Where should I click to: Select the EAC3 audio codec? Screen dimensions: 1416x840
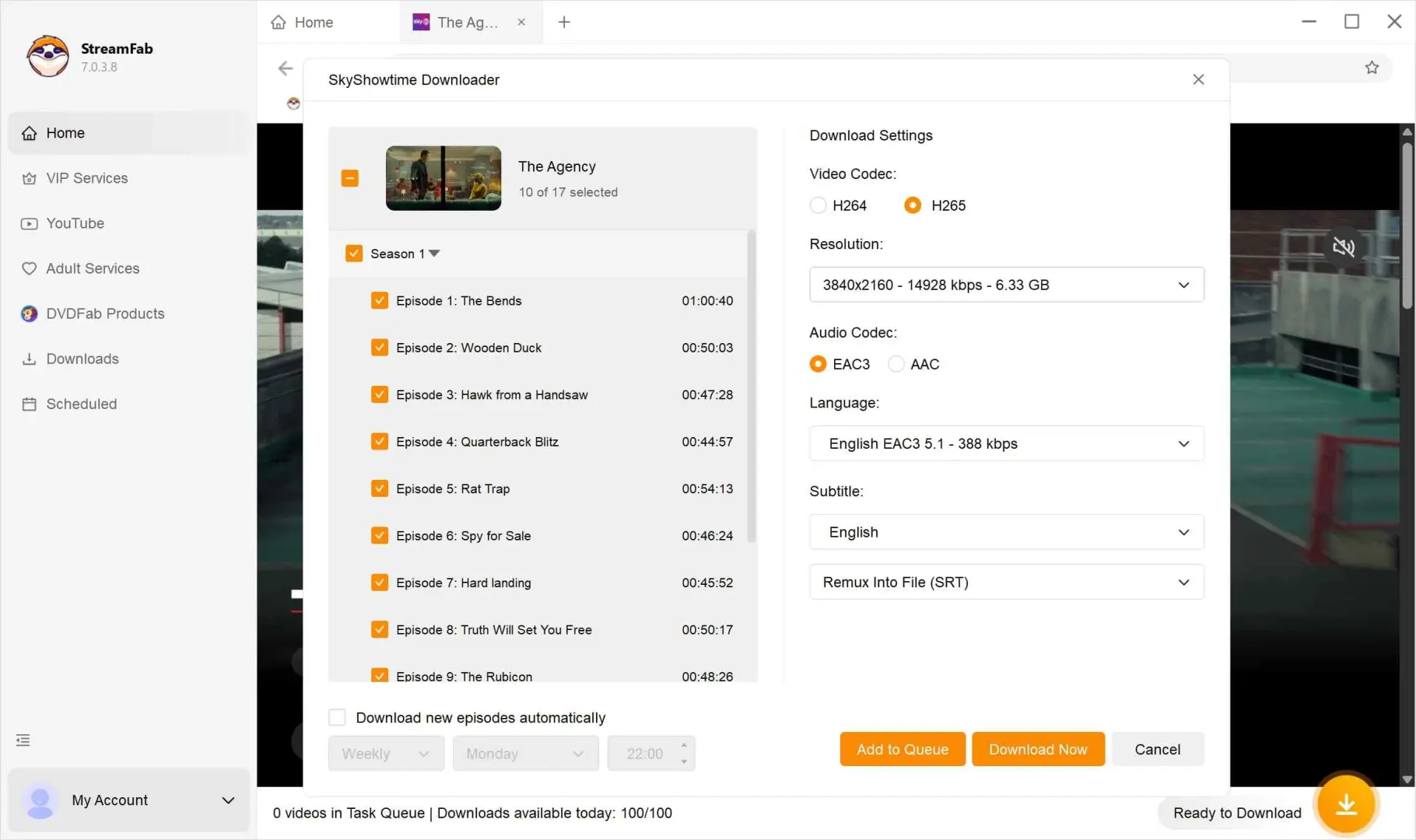point(818,364)
